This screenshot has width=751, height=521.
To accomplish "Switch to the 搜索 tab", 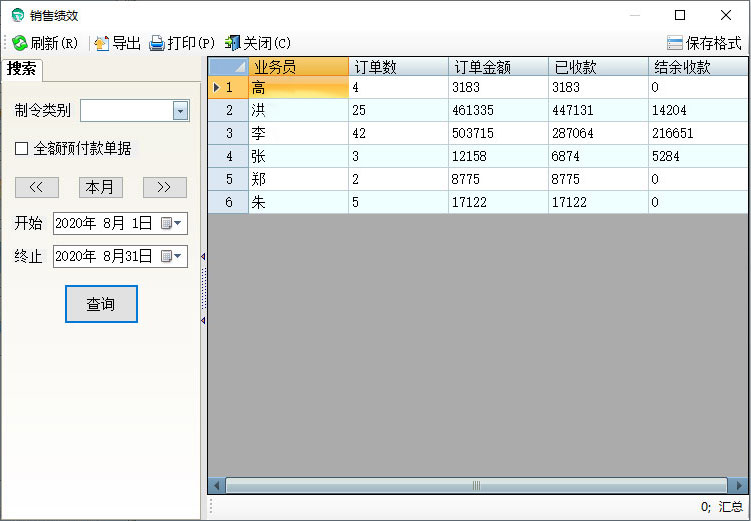I will (x=22, y=69).
